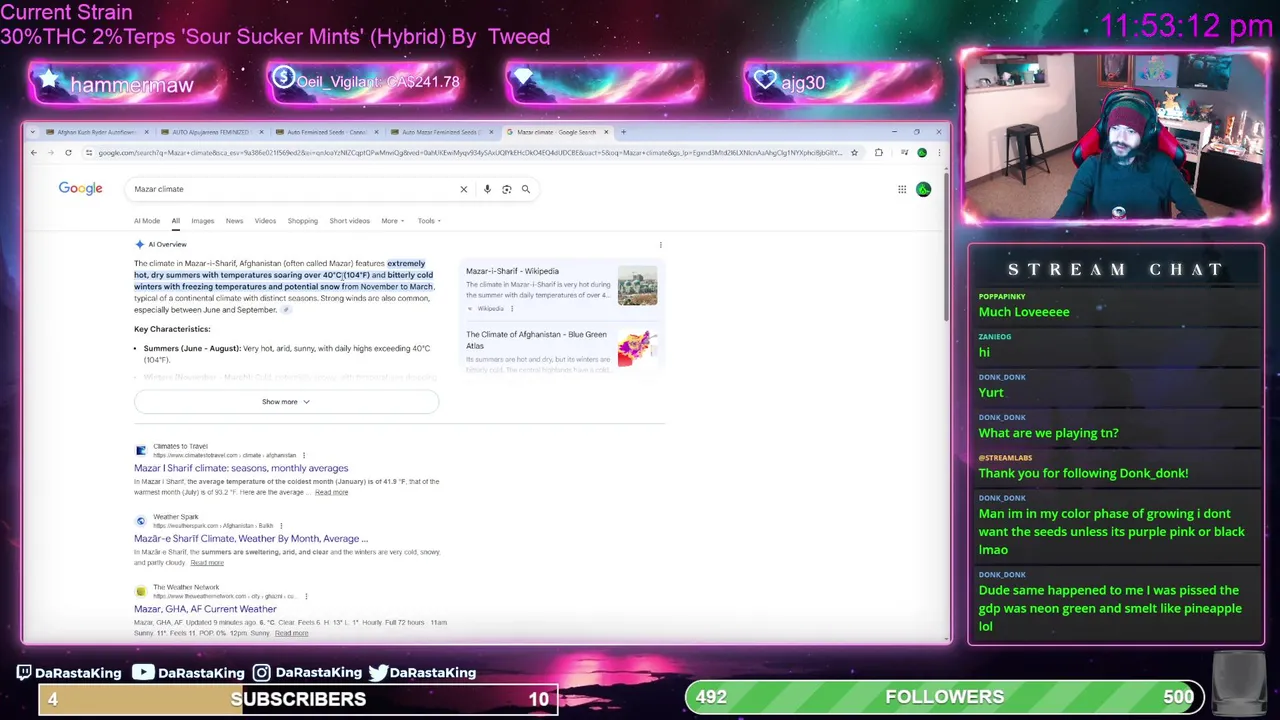The width and height of the screenshot is (1280, 720).
Task: Clear the Google search box text
Action: pos(463,189)
